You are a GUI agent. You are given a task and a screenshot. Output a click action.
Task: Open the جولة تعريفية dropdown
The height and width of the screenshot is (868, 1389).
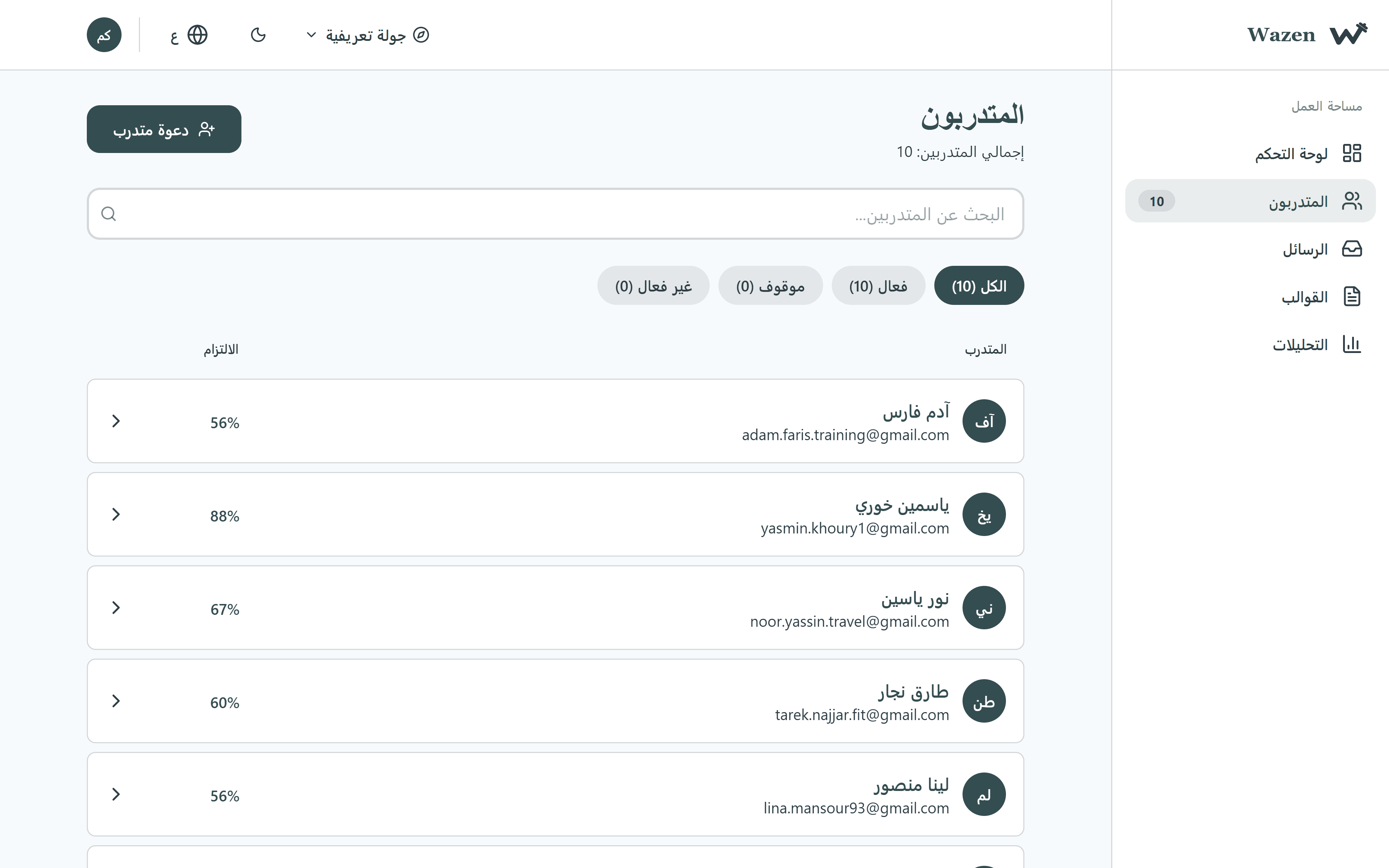point(368,35)
